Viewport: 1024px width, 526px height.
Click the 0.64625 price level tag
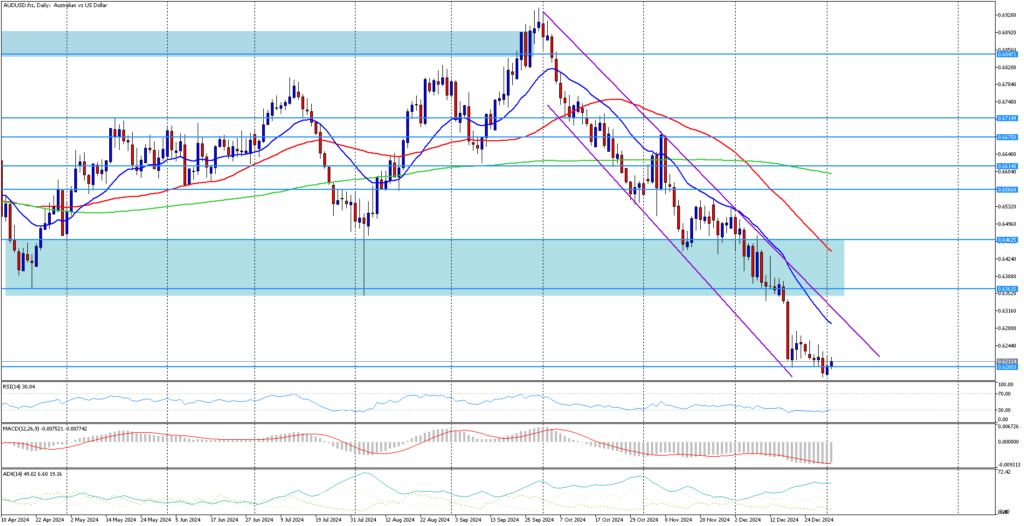pyautogui.click(x=1006, y=240)
